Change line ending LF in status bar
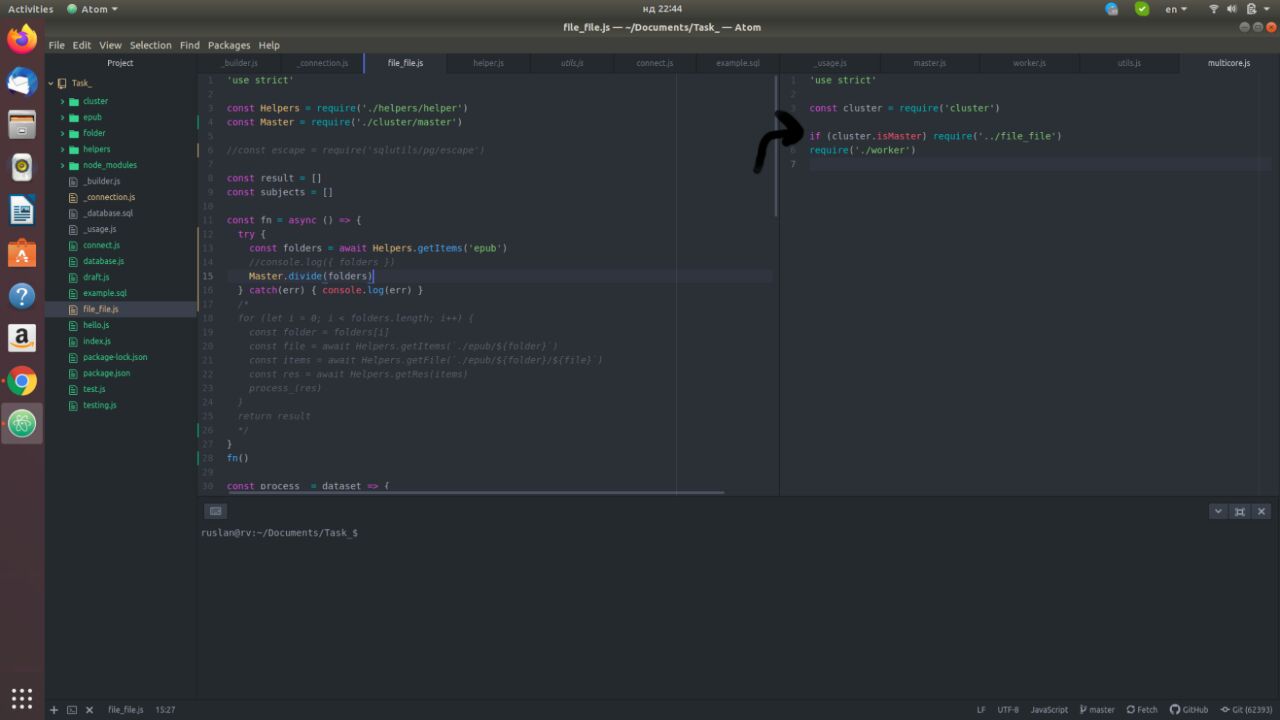Viewport: 1280px width, 720px height. (981, 709)
